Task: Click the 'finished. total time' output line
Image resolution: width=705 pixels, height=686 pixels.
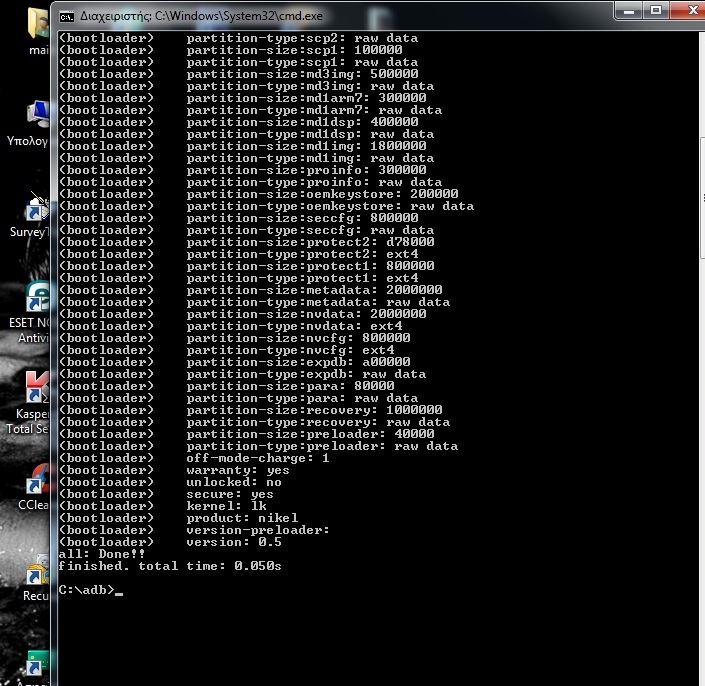Action: (169, 566)
